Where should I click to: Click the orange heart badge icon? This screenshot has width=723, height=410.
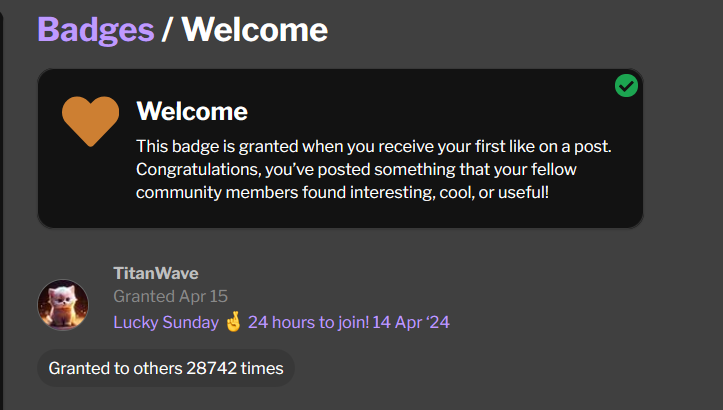pyautogui.click(x=90, y=121)
